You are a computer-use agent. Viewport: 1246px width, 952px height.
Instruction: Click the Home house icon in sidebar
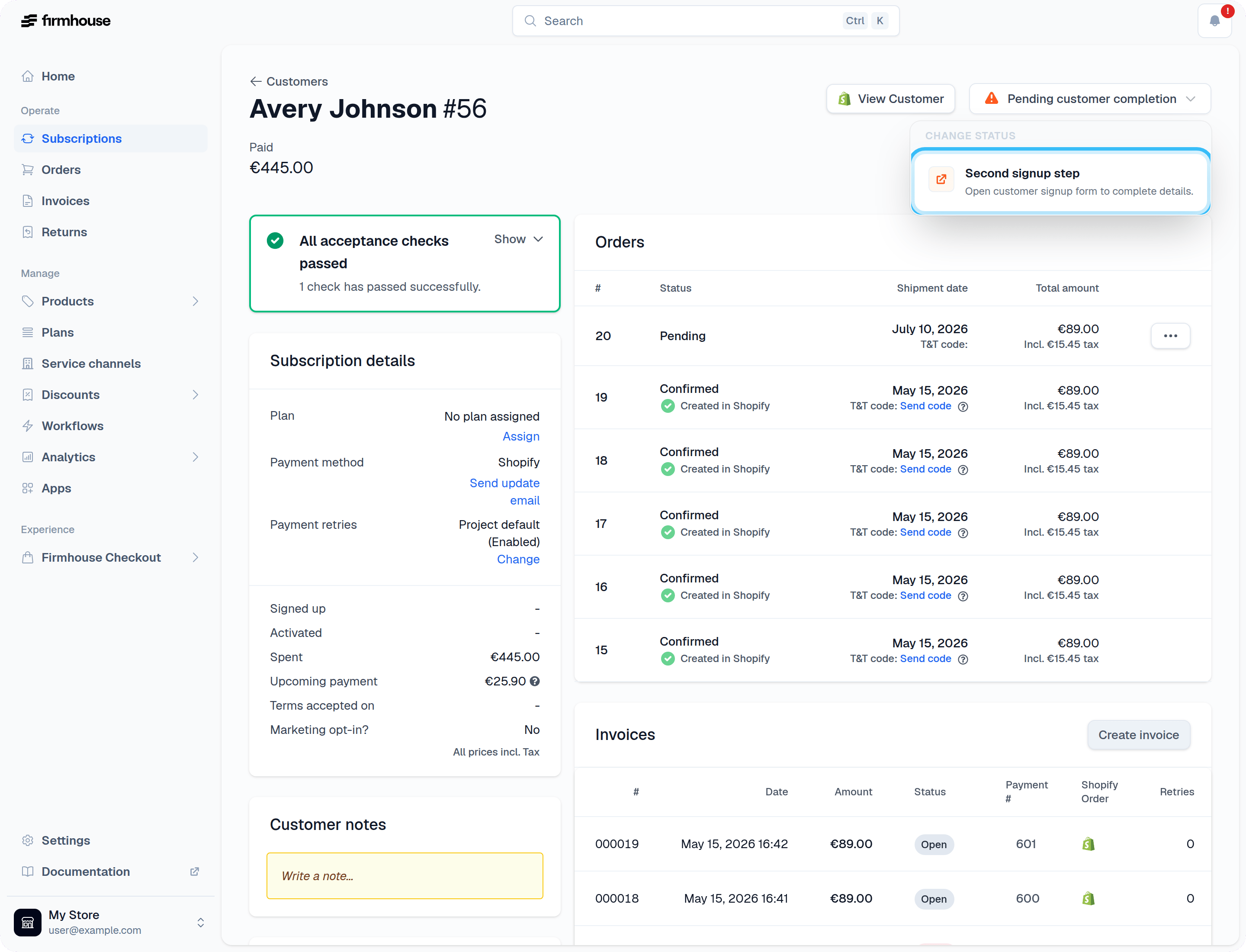click(28, 77)
